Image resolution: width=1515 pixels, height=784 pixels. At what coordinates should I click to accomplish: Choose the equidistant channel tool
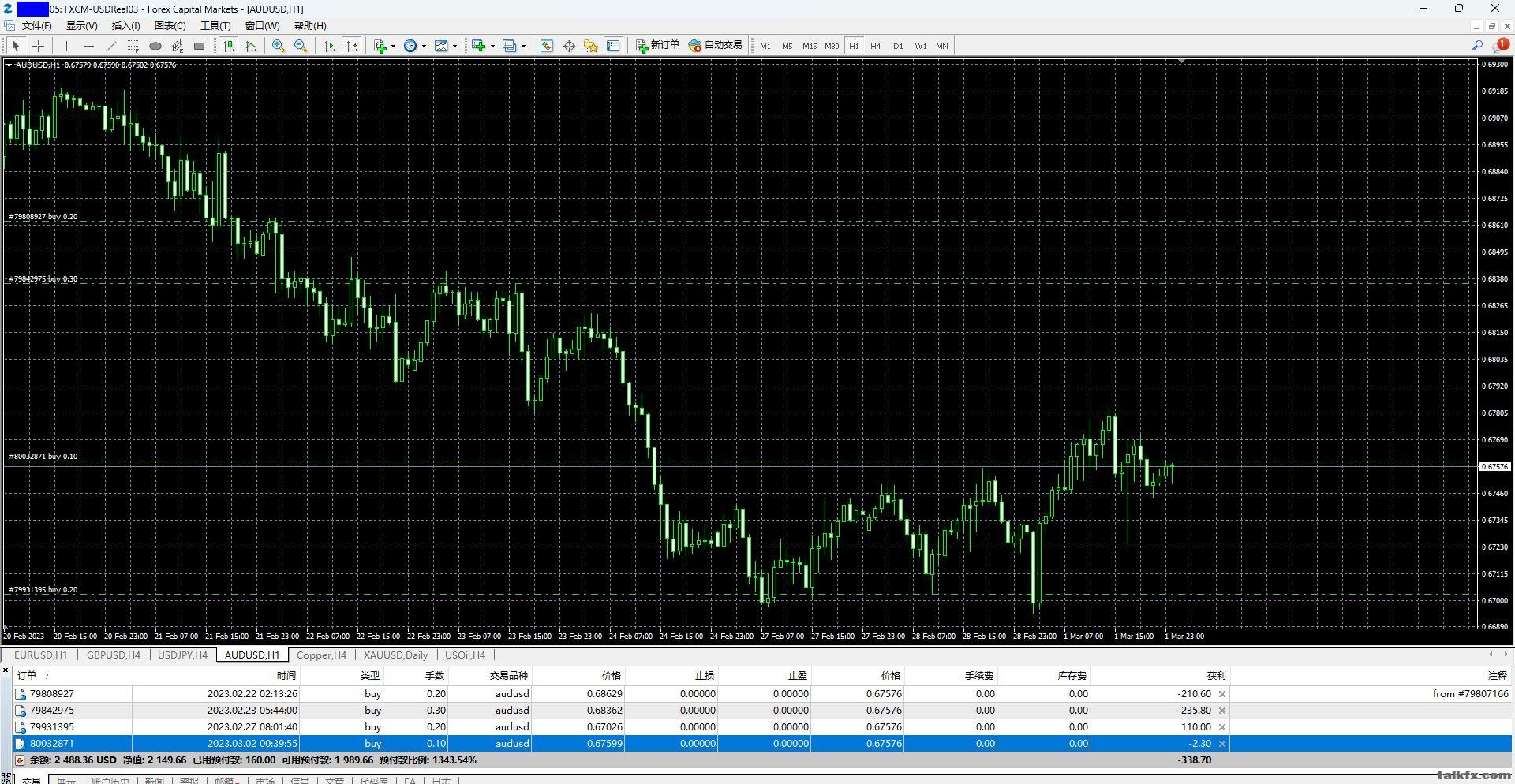178,46
